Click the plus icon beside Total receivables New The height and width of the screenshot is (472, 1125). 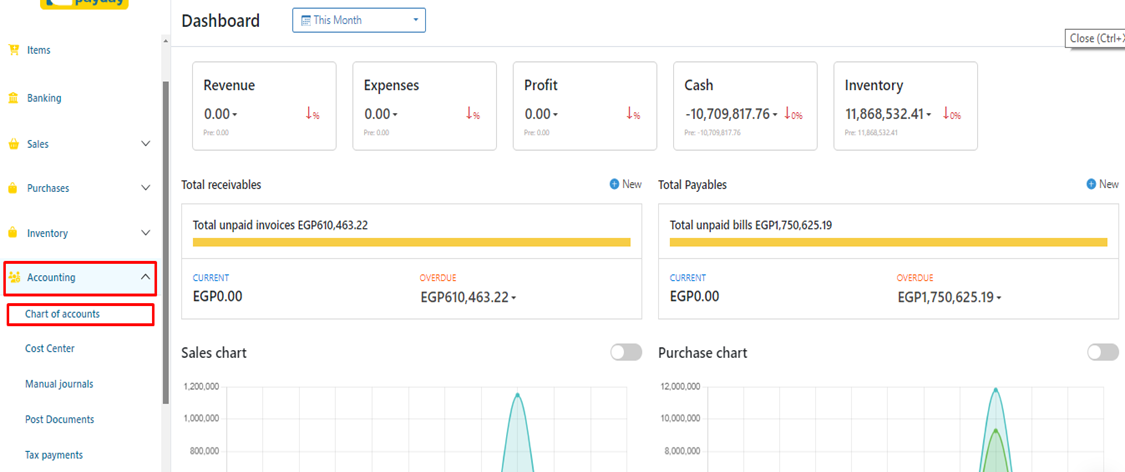[x=615, y=185]
